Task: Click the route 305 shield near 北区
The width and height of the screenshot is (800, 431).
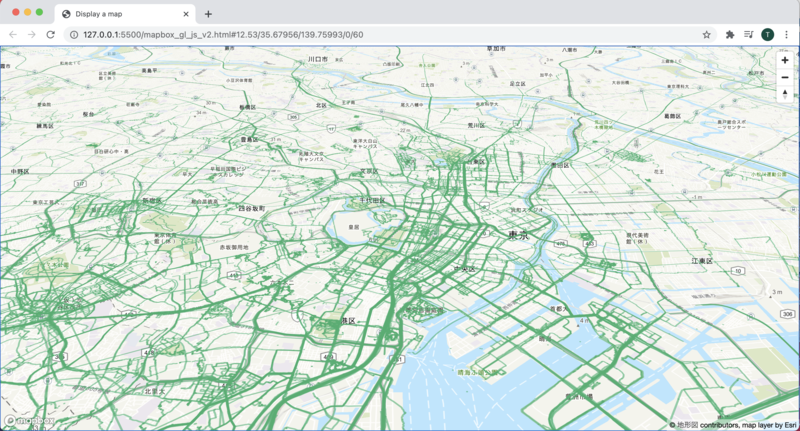Action: pyautogui.click(x=293, y=117)
